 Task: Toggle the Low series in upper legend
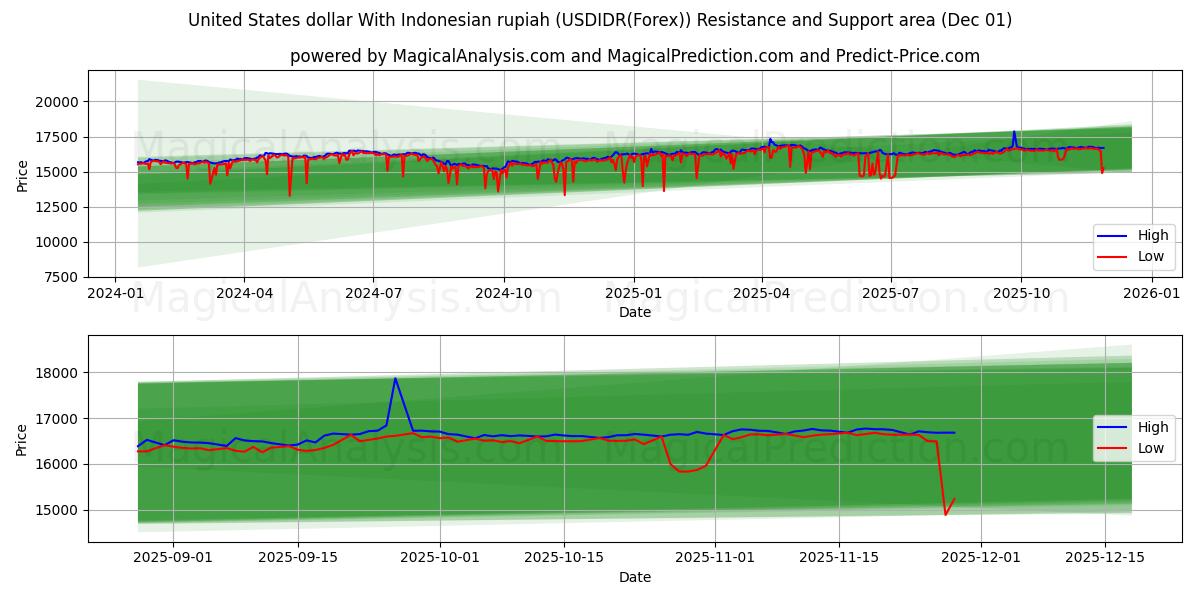pos(1152,256)
